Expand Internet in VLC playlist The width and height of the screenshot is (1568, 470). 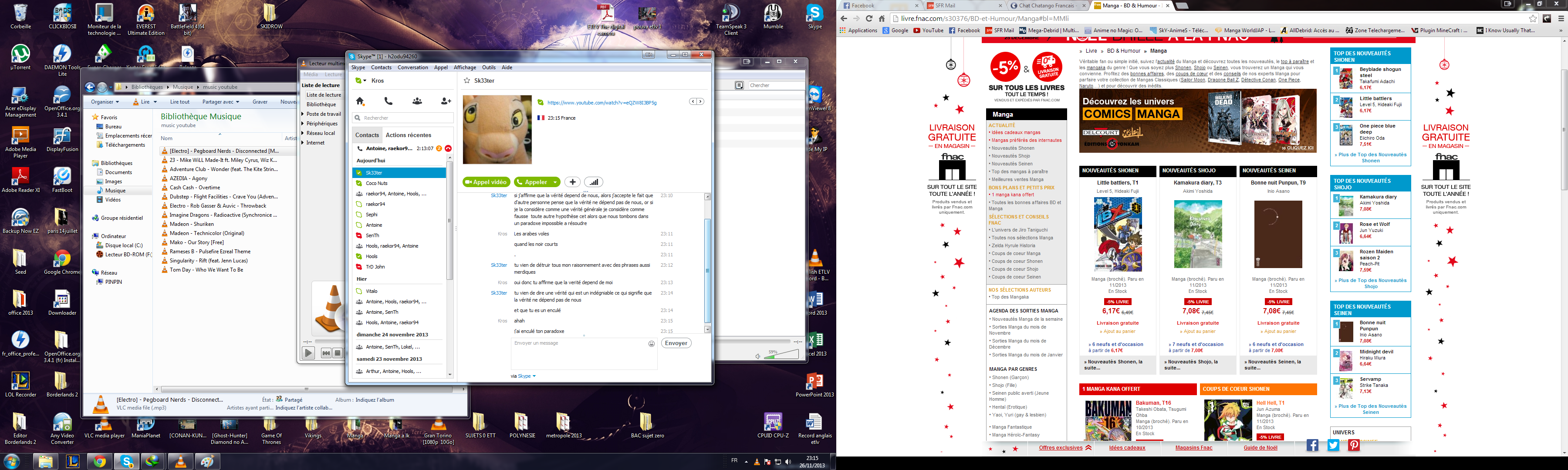click(x=303, y=143)
